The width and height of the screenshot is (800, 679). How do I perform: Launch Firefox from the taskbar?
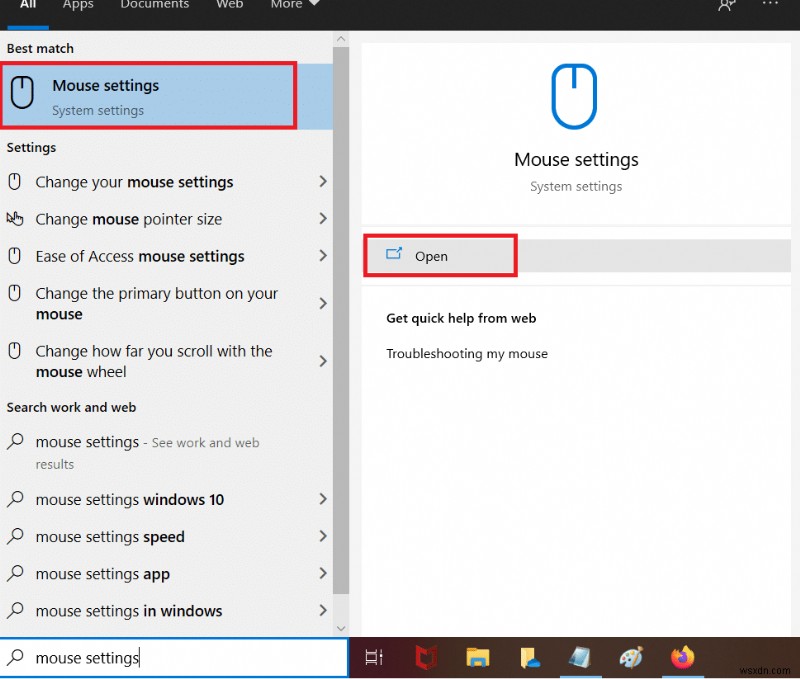pyautogui.click(x=684, y=658)
